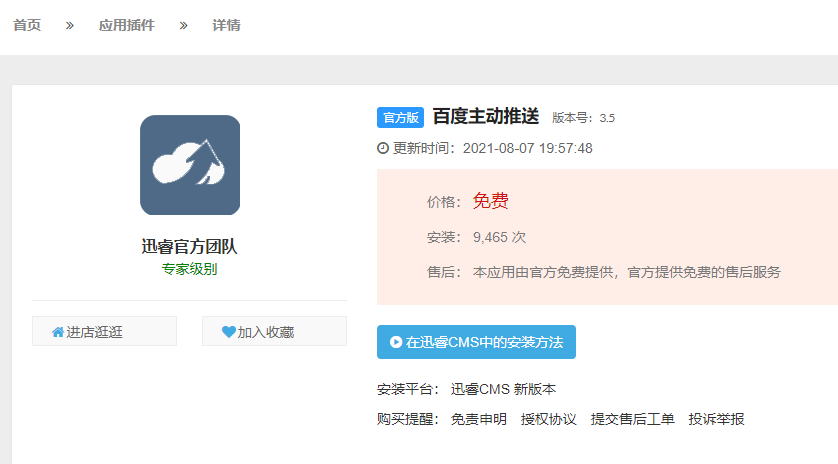The image size is (838, 464).
Task: Open the 投诉举报 link
Action: pos(716,419)
